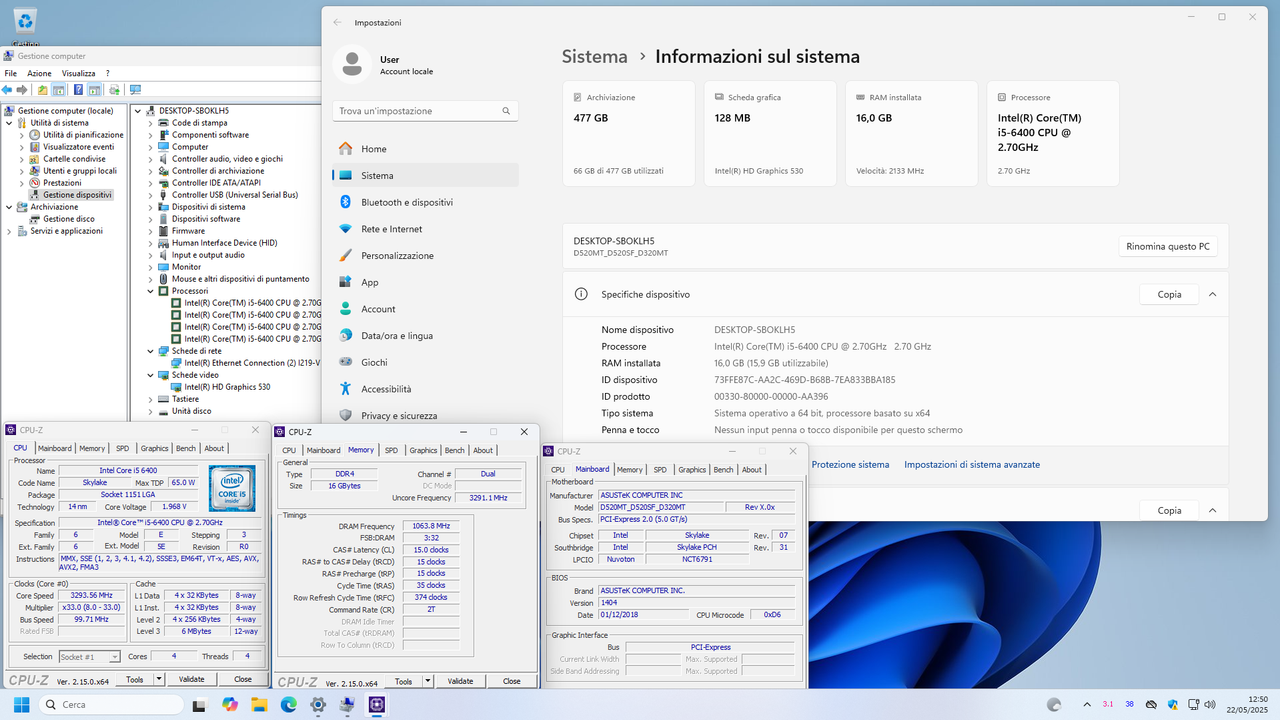Image resolution: width=1280 pixels, height=720 pixels.
Task: Collapse the Utilità di sistema tree node
Action: click(x=9, y=123)
